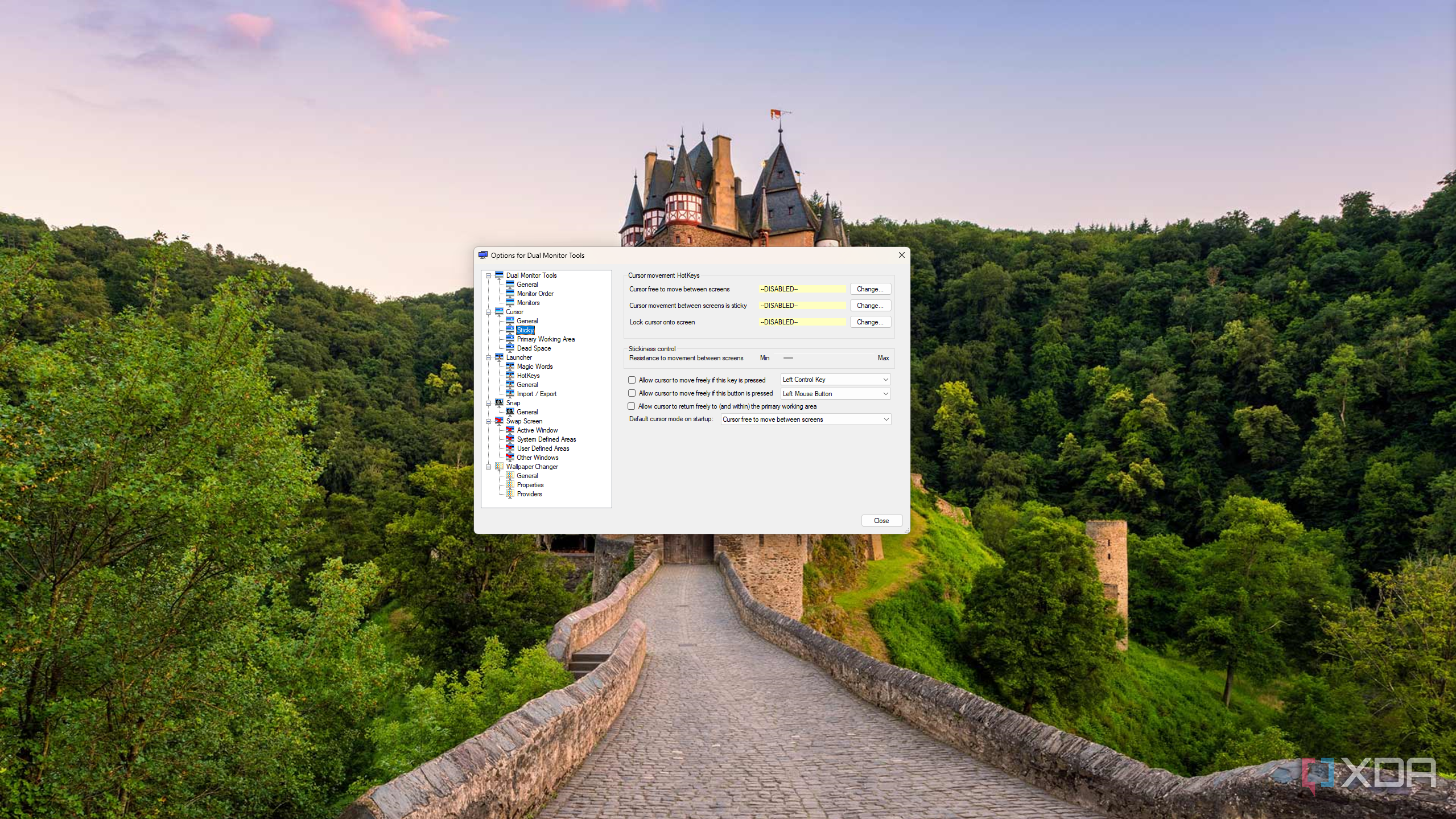Click the Active Window item icon
Viewport: 1456px width, 819px height.
[510, 430]
